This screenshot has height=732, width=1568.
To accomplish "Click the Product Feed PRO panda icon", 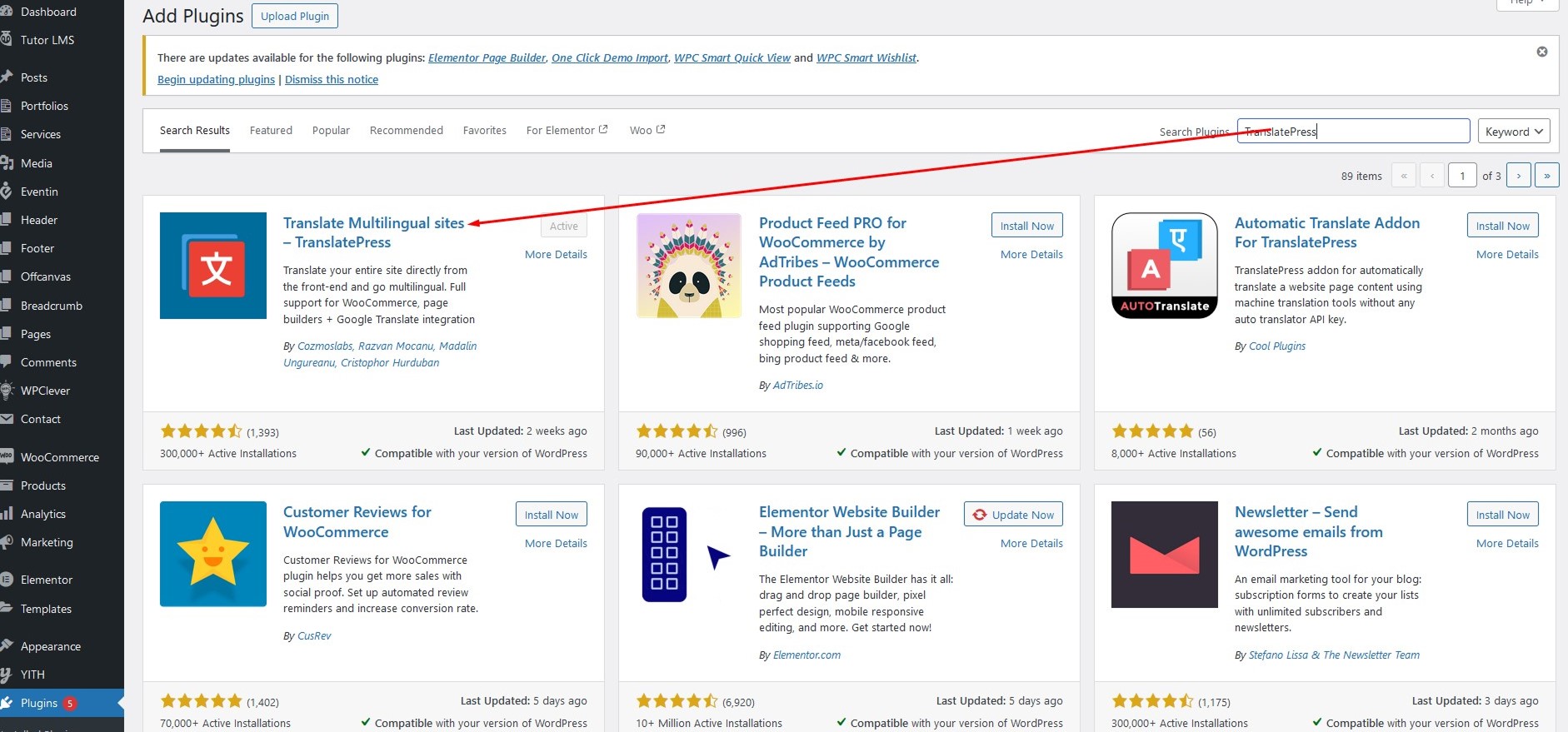I will [689, 266].
